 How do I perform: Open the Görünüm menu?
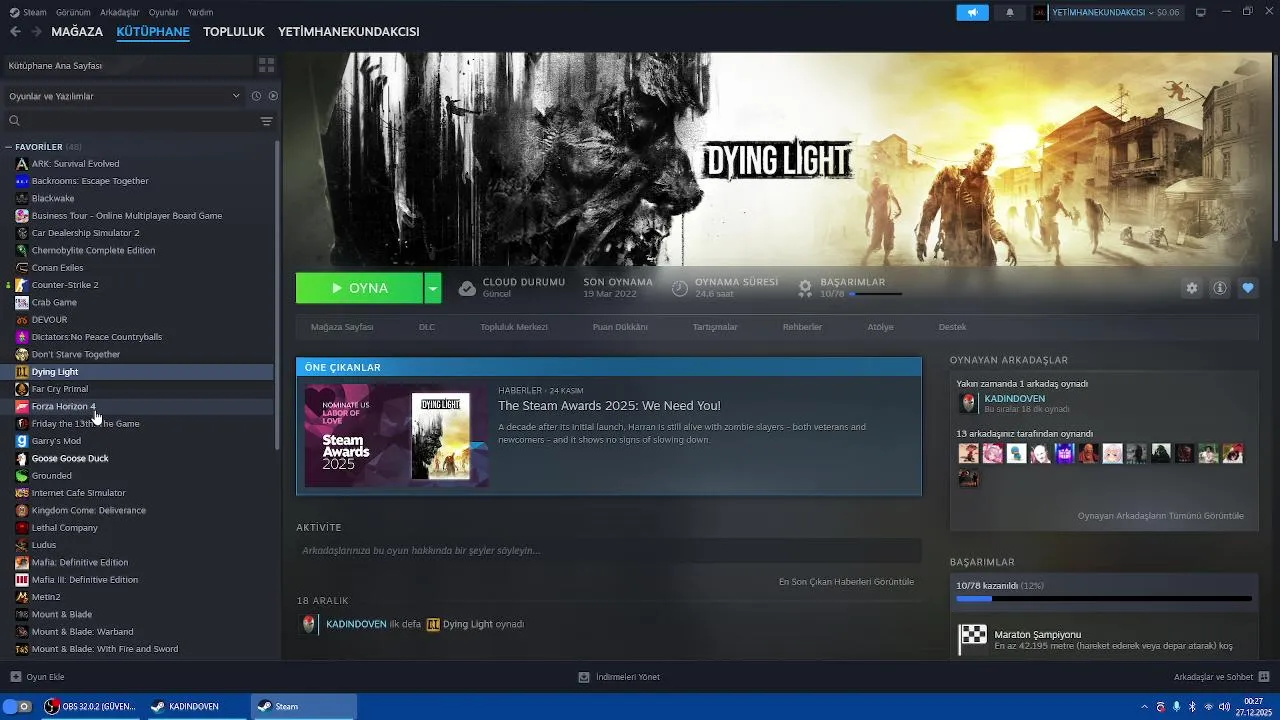[x=73, y=12]
